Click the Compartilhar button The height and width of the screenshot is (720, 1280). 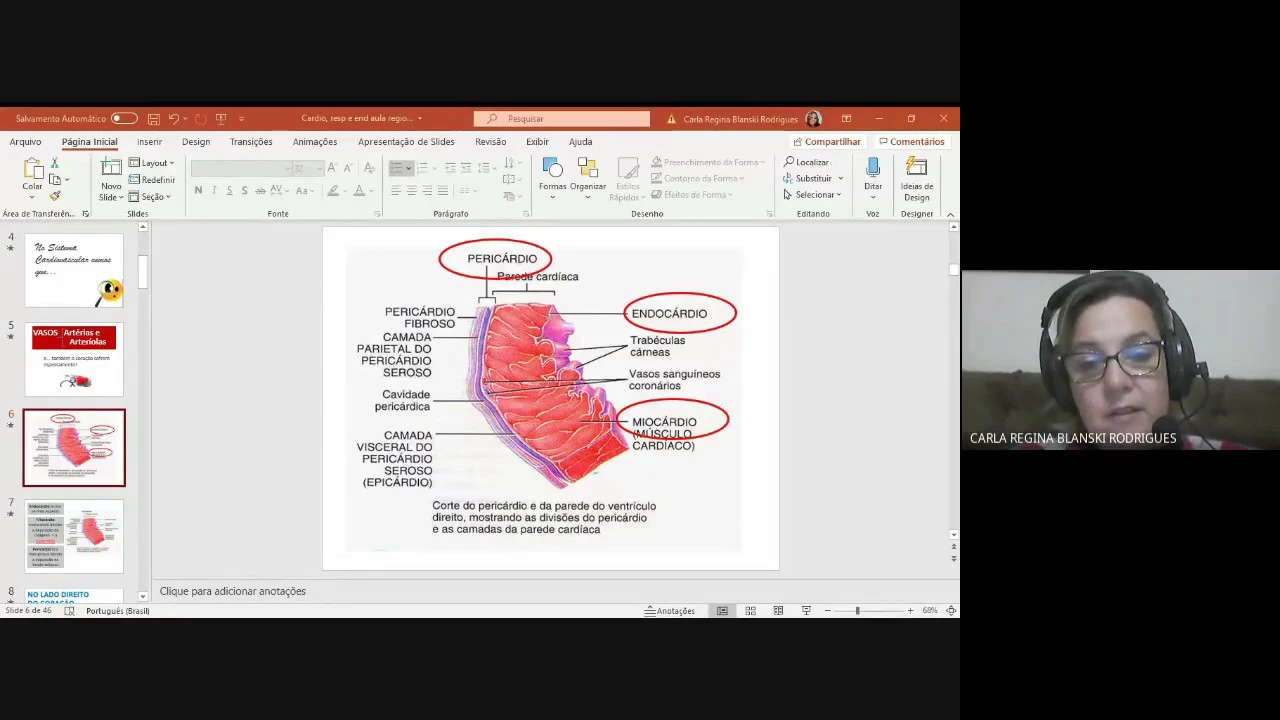[827, 142]
